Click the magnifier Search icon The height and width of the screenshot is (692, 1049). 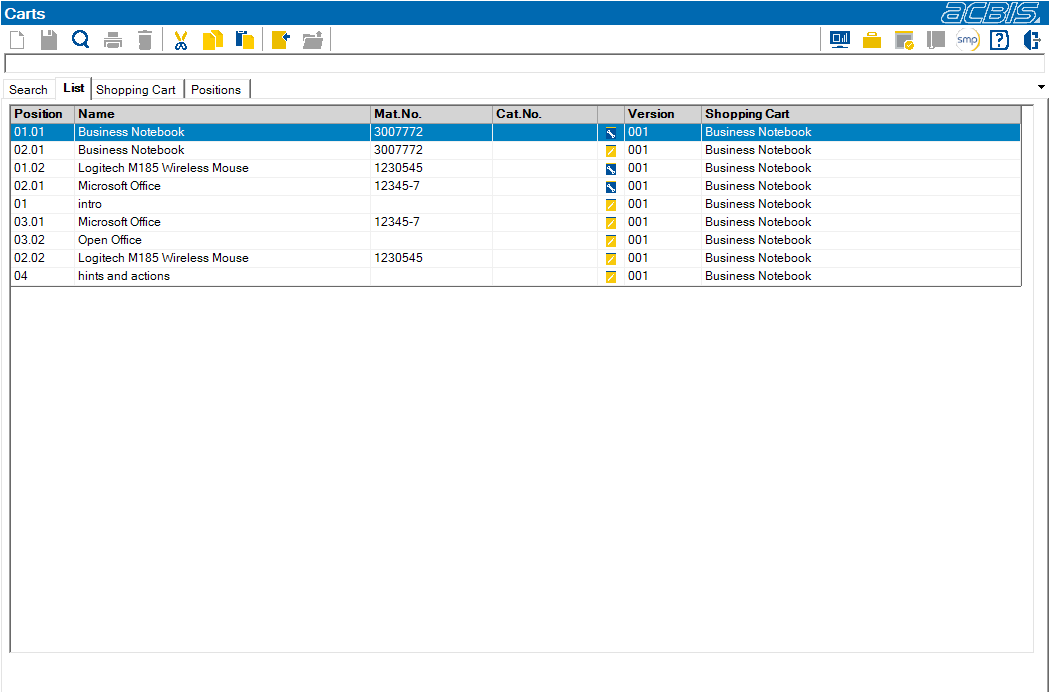coord(80,40)
